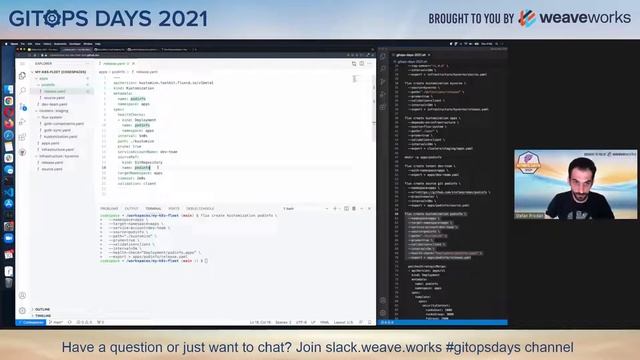
Task: Switch to DEBUG CONSOLE panel tab
Action: 200,209
